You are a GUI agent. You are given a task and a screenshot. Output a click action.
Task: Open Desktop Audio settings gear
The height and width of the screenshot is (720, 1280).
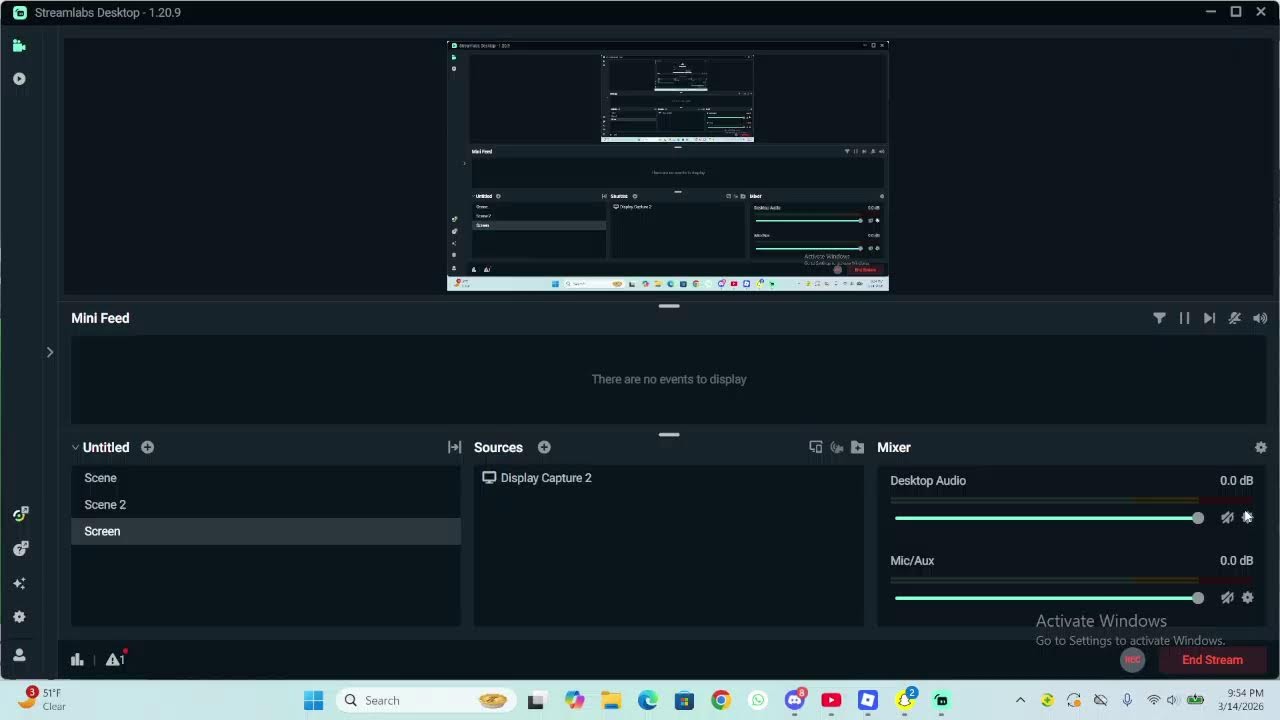click(1247, 517)
